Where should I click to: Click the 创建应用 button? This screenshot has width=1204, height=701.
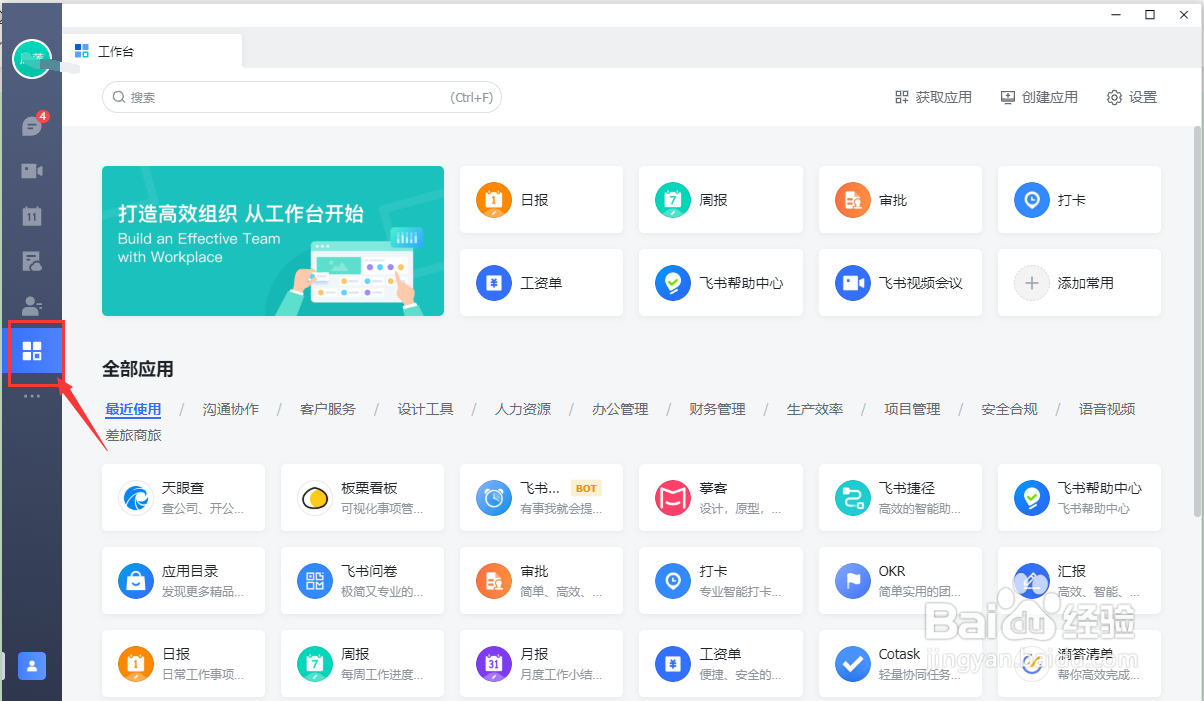(x=1039, y=97)
